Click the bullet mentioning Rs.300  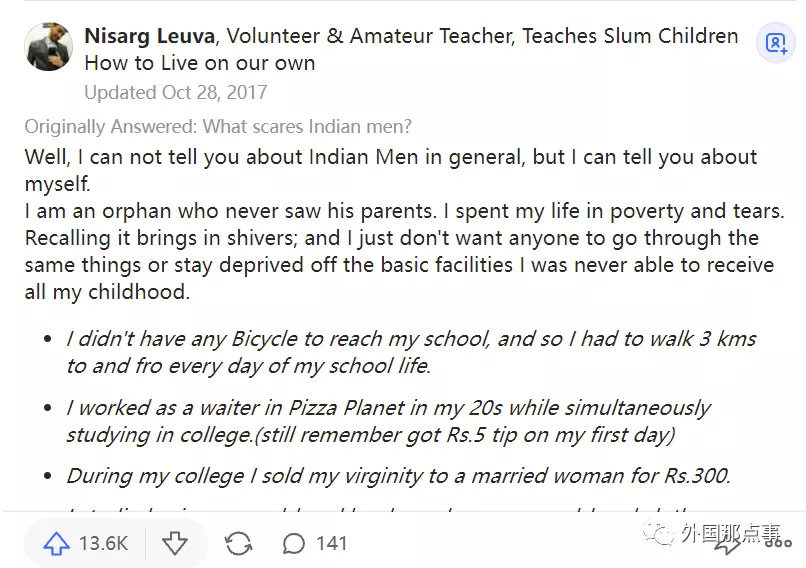click(x=398, y=476)
